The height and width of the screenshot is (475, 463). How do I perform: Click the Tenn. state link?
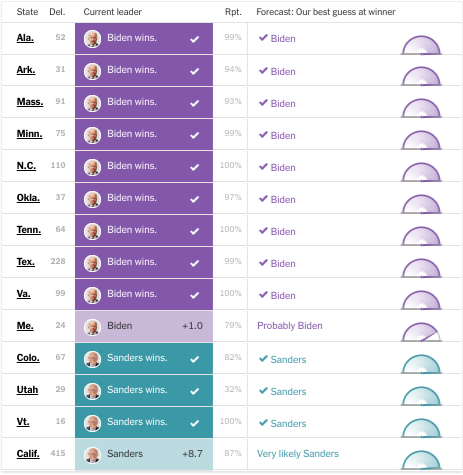[29, 230]
